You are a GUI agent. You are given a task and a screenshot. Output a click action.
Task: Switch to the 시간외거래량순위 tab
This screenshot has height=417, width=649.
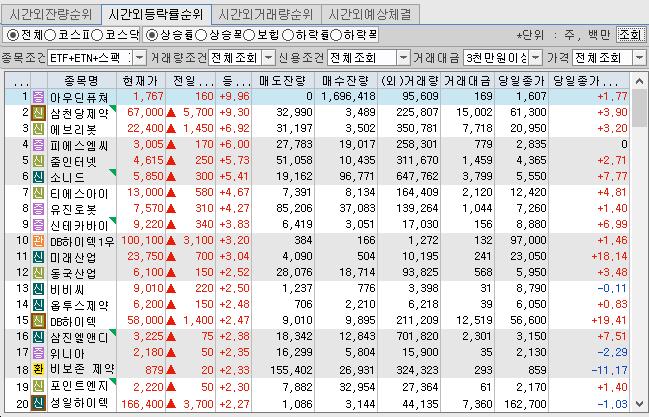(x=265, y=14)
